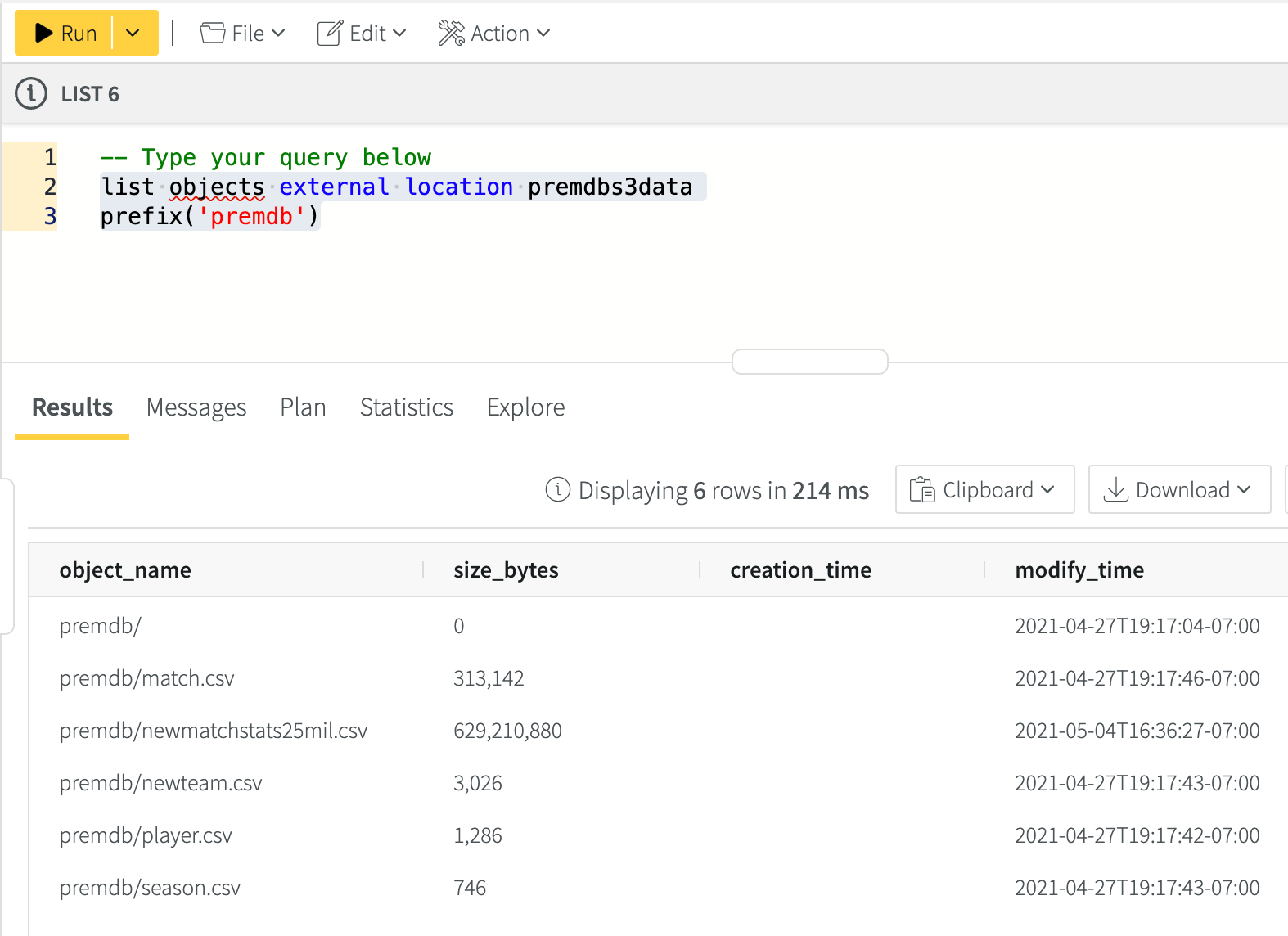
Task: Click the Download arrow icon
Action: [x=1116, y=490]
